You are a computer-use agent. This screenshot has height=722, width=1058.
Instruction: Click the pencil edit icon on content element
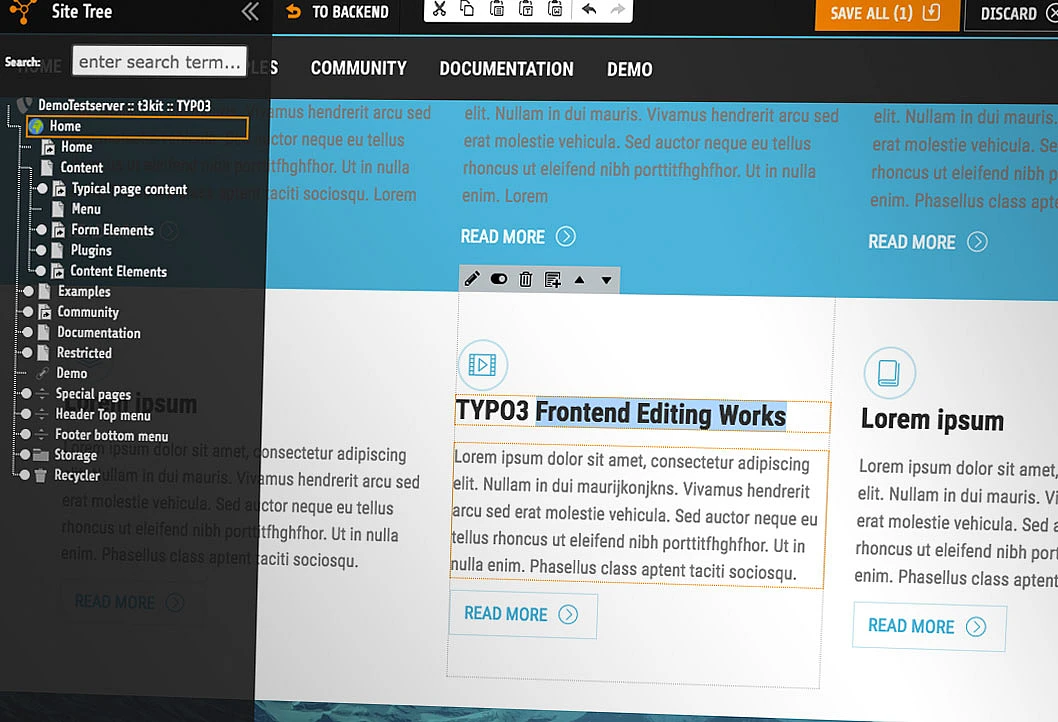(472, 280)
